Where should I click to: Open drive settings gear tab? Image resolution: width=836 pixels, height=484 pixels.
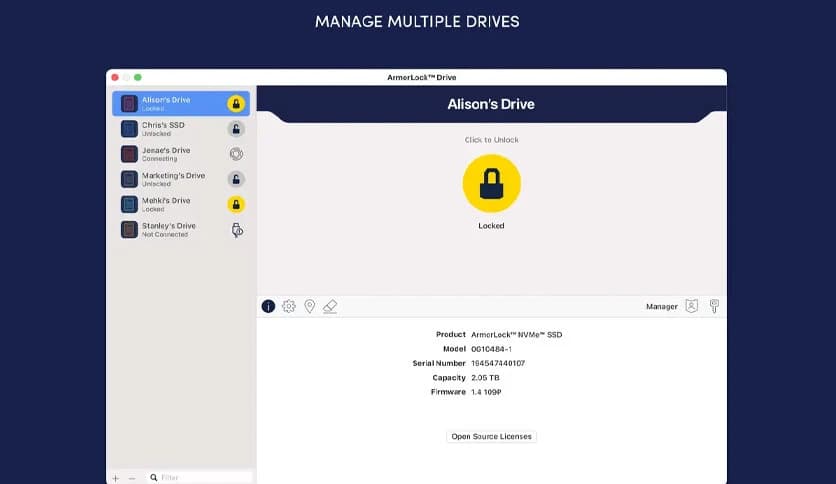(289, 306)
